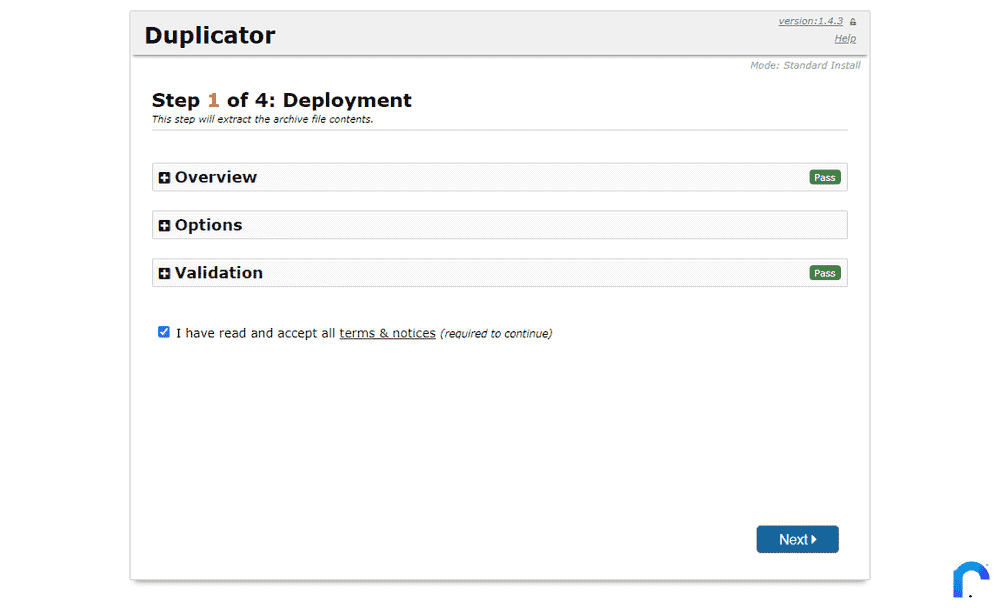
Task: Uncheck the accept terms and notices checkbox
Action: (164, 332)
